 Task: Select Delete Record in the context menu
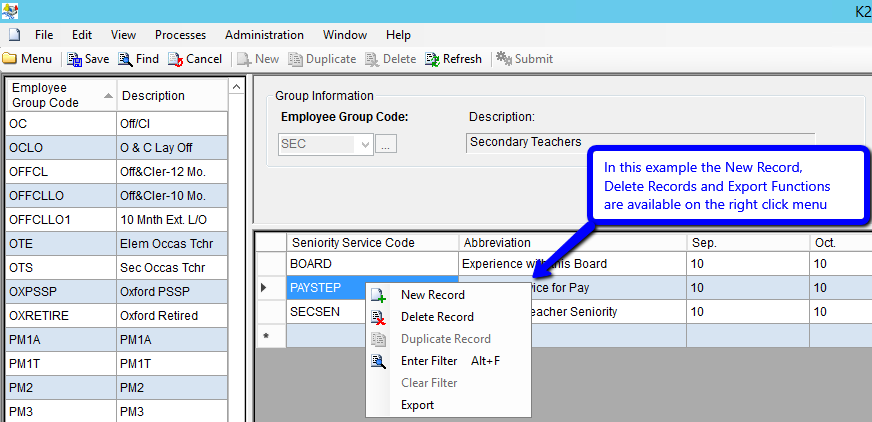pyautogui.click(x=437, y=317)
